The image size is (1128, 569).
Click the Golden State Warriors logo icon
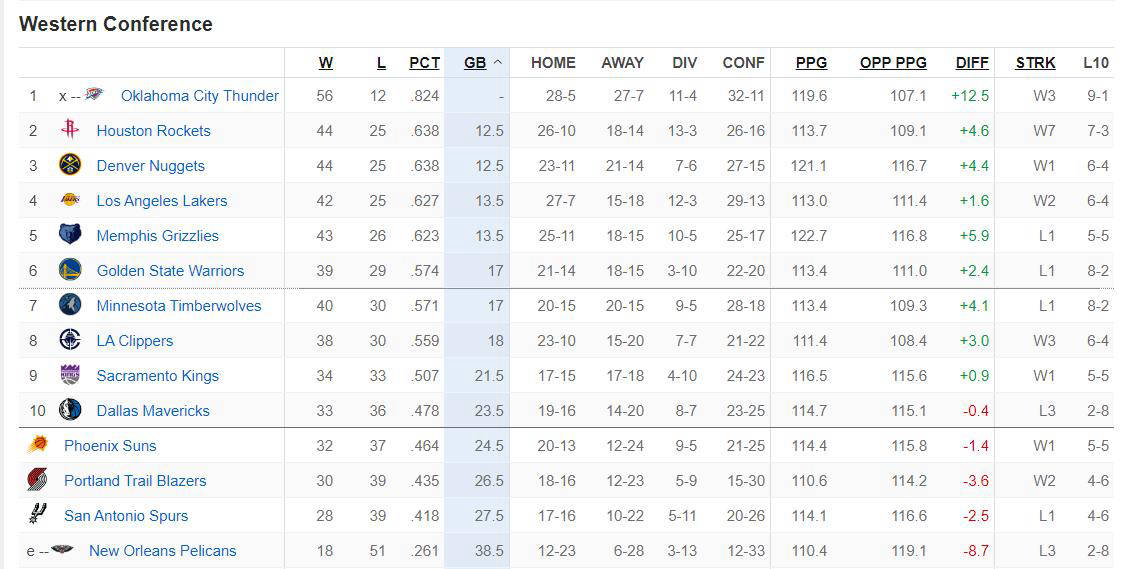[70, 270]
